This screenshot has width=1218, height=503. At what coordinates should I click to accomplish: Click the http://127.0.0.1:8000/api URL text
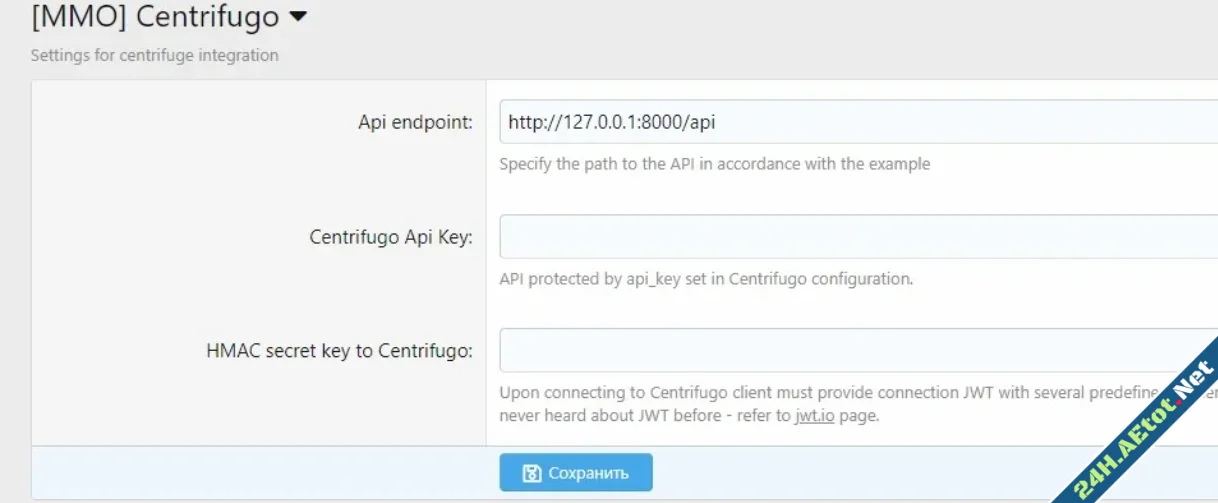(x=611, y=123)
